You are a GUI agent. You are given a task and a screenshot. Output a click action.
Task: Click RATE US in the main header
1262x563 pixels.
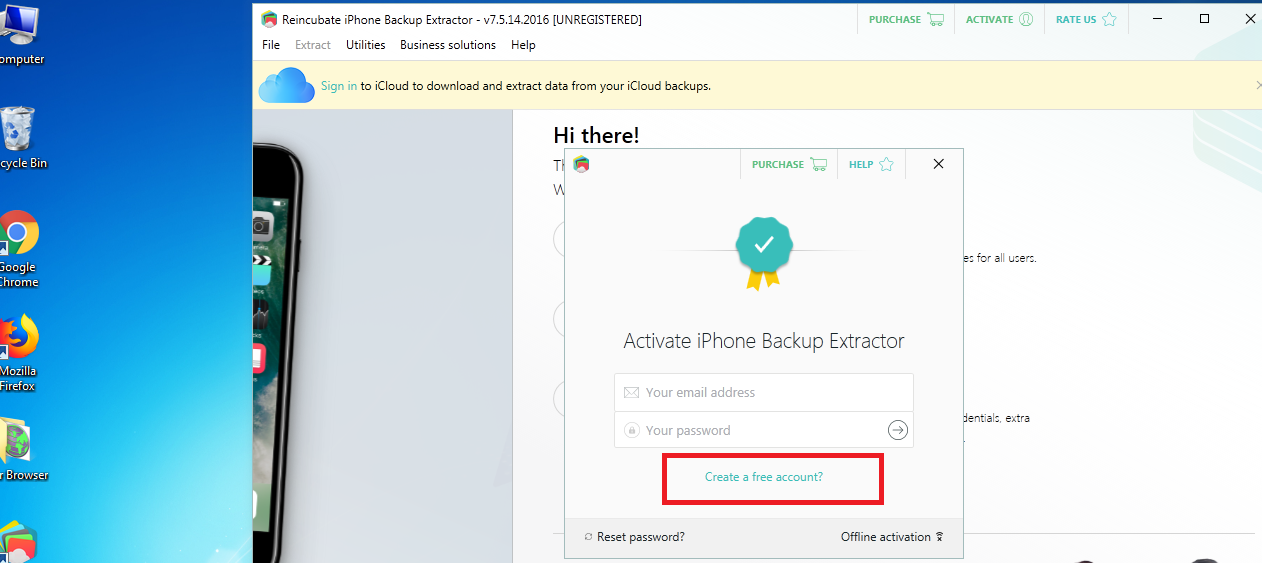tap(1086, 19)
